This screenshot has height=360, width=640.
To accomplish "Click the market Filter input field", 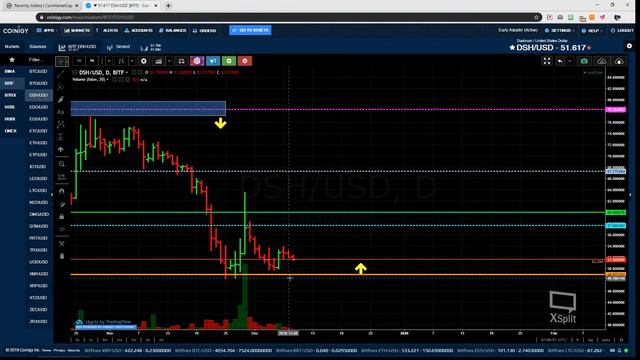I will pyautogui.click(x=37, y=60).
